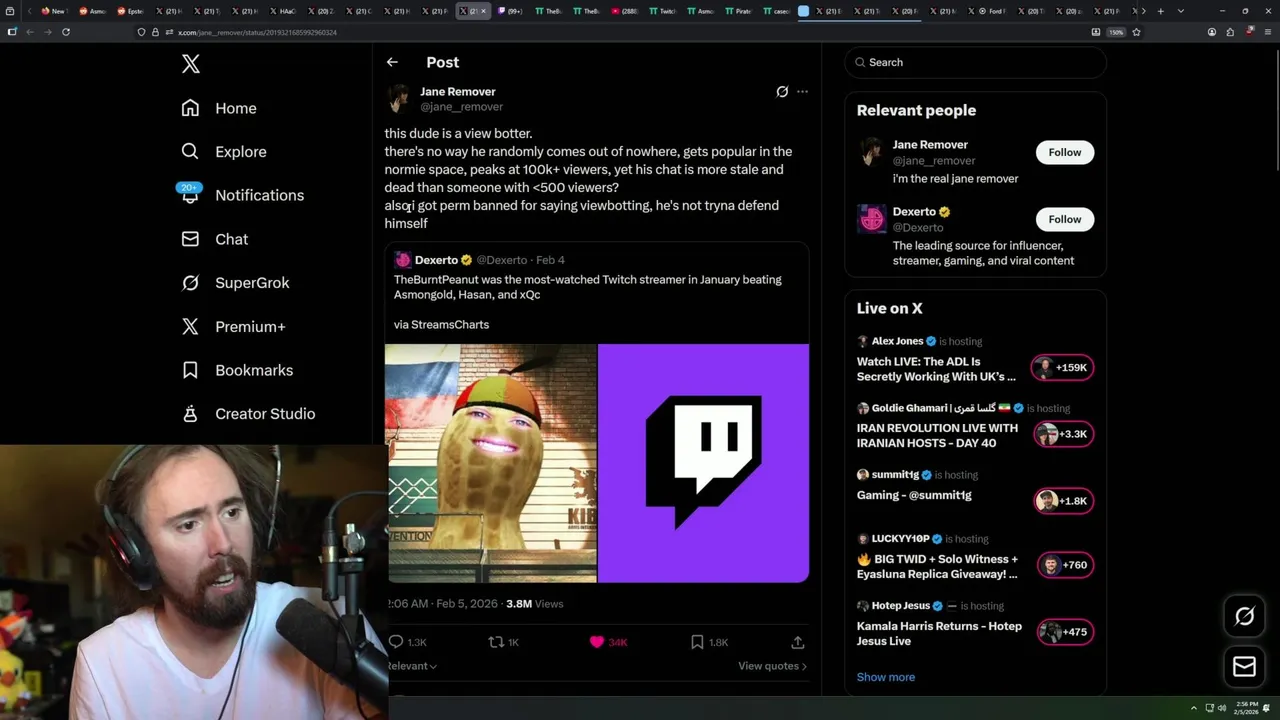1280x720 pixels.
Task: Join LUCKYY10P space with +760 badge
Action: 1065,565
